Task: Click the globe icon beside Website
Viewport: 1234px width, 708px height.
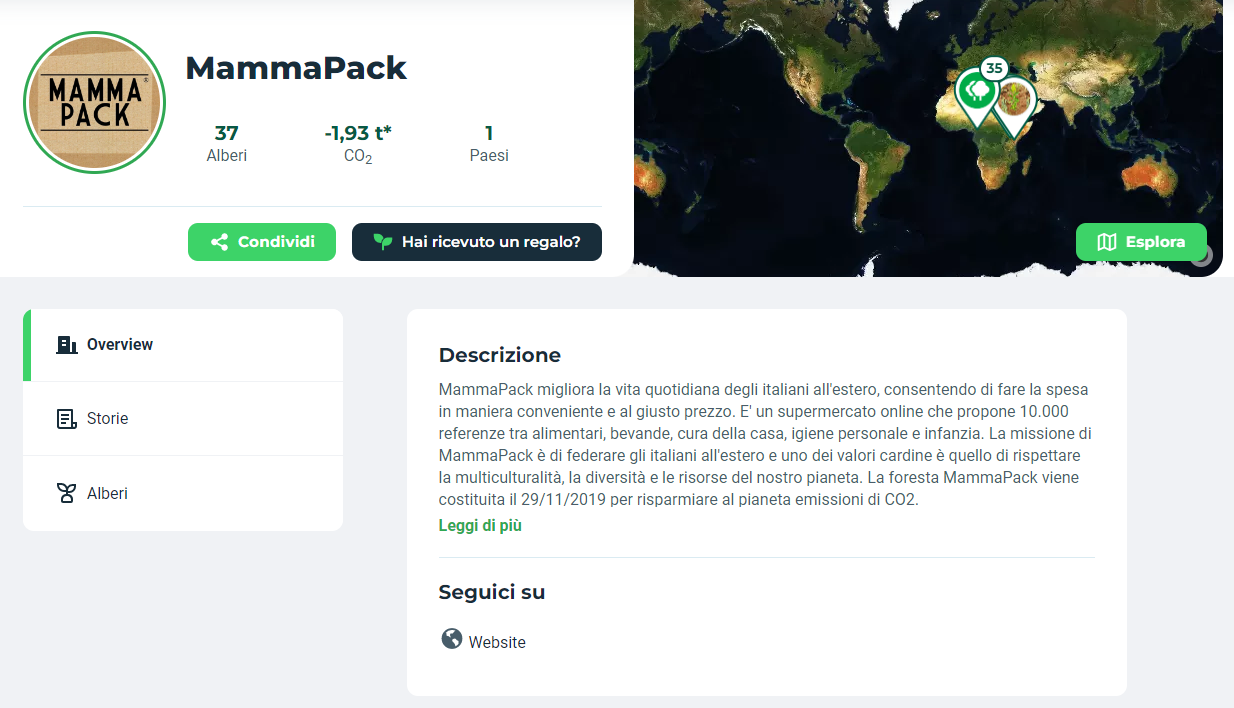Action: click(x=452, y=639)
